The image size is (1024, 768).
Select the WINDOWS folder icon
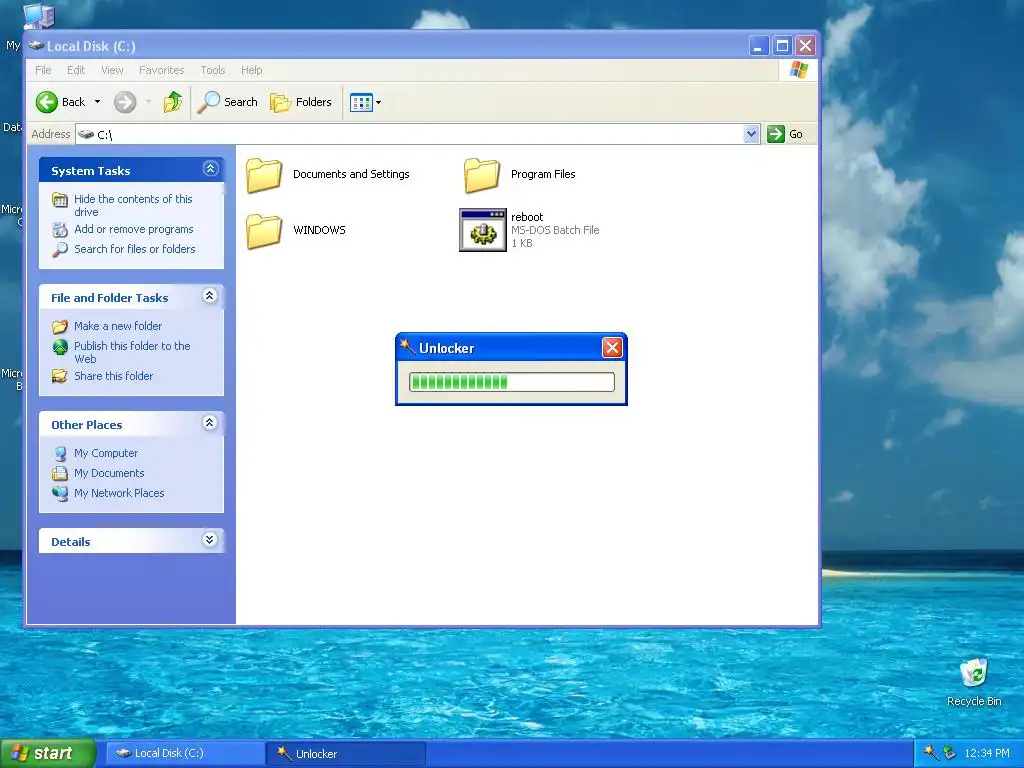pos(264,231)
